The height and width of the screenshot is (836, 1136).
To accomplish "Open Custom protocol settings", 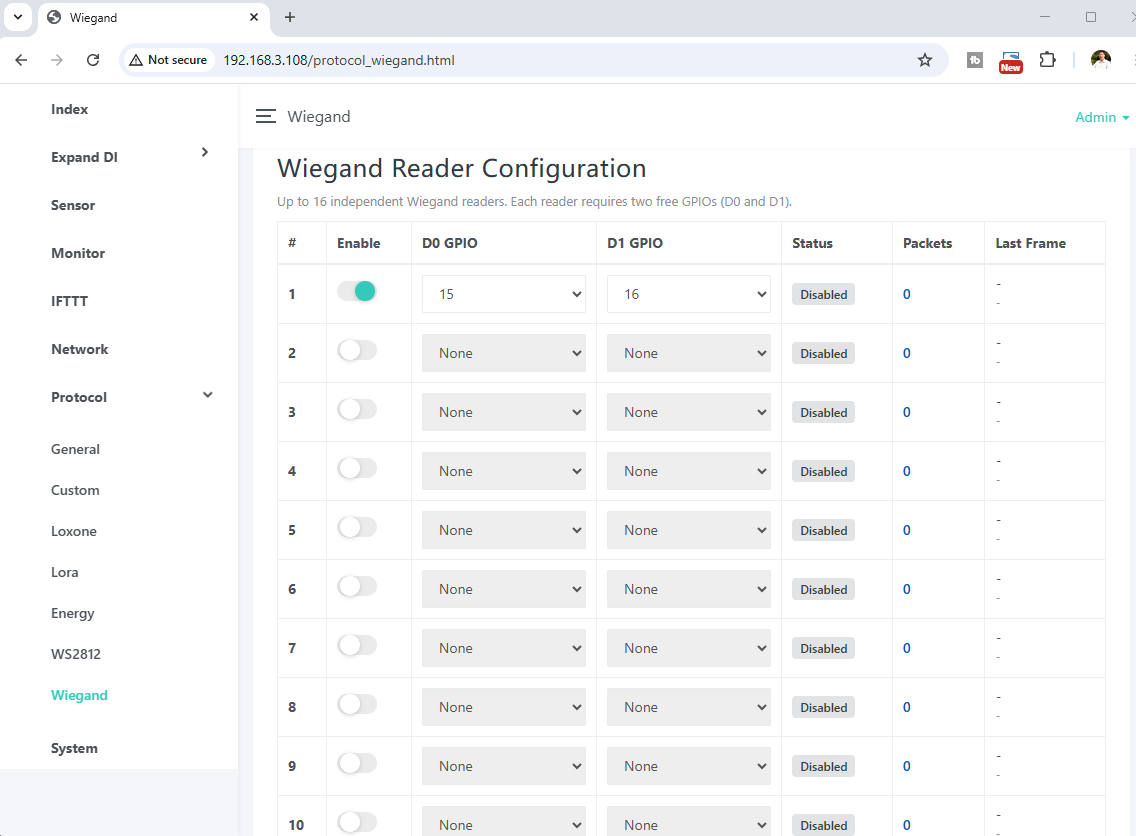I will pos(75,490).
